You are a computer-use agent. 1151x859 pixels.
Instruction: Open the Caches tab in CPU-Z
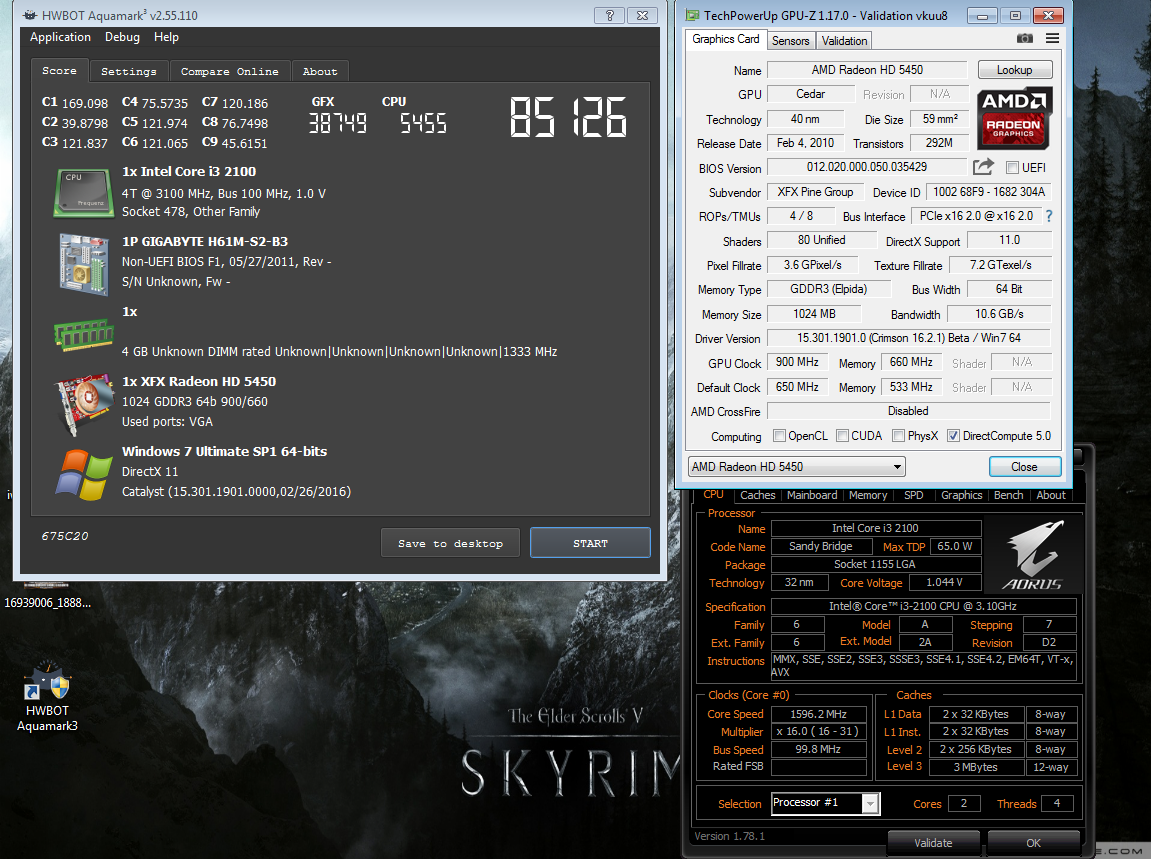tap(758, 495)
